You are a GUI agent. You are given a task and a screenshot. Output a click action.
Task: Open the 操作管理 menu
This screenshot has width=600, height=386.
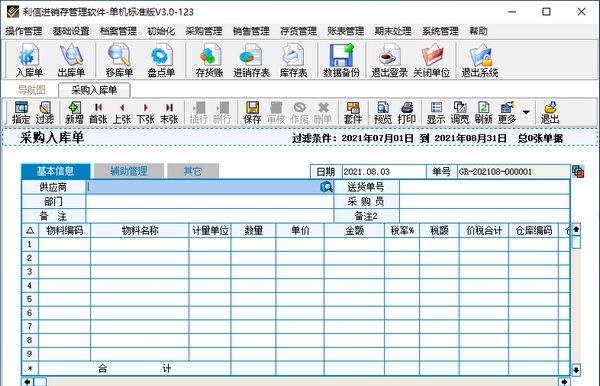pos(24,31)
